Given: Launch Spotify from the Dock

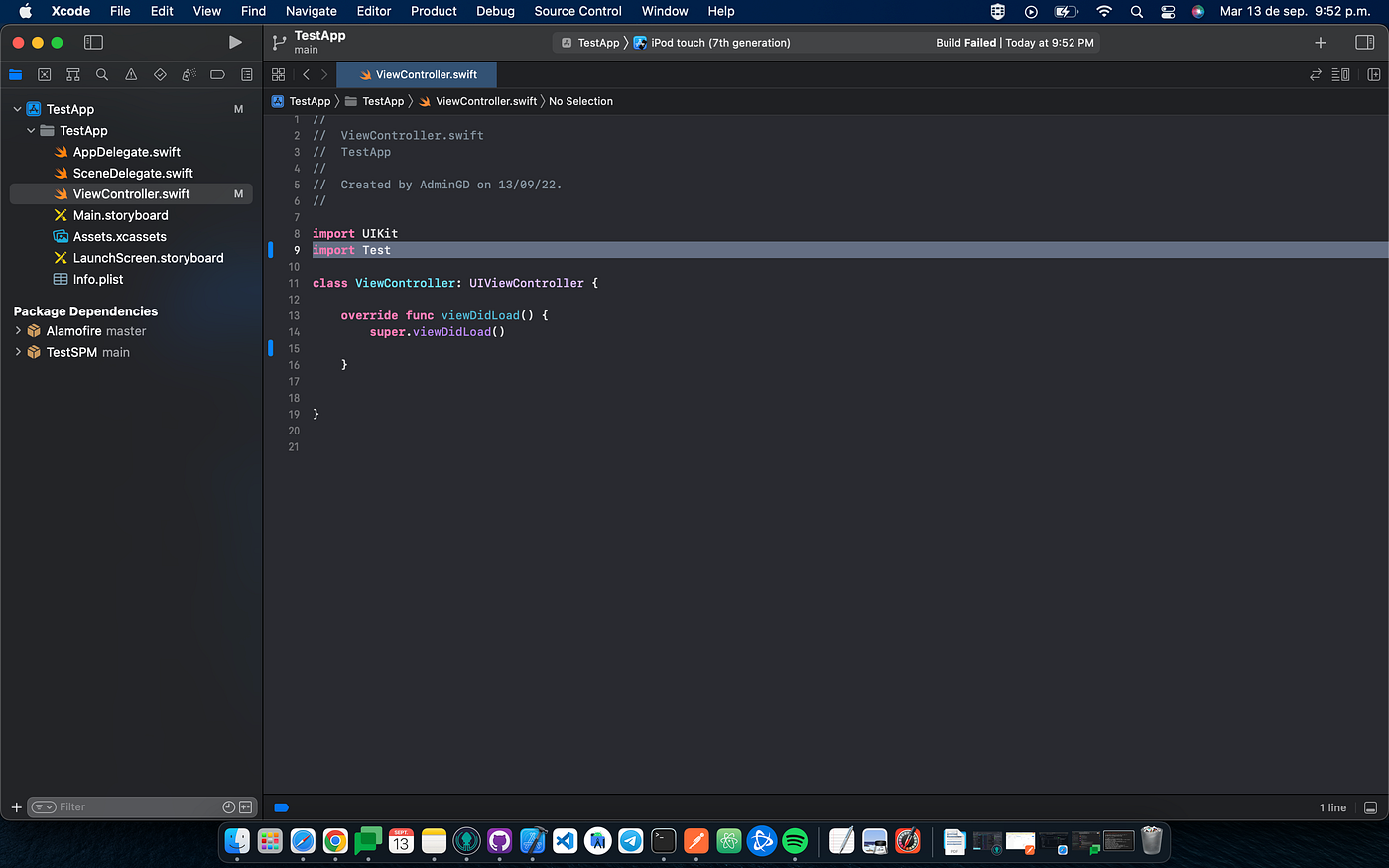Looking at the screenshot, I should pos(795,841).
